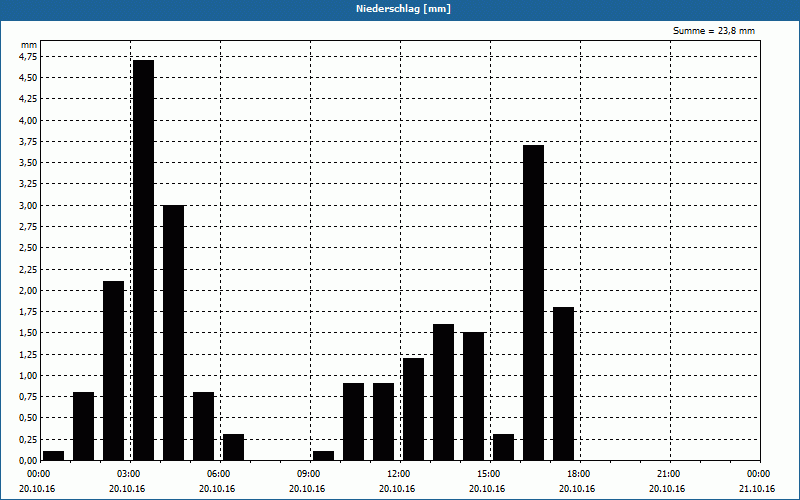This screenshot has width=800, height=500.
Task: Click the "2,50" y-axis label
Action: click(x=28, y=248)
